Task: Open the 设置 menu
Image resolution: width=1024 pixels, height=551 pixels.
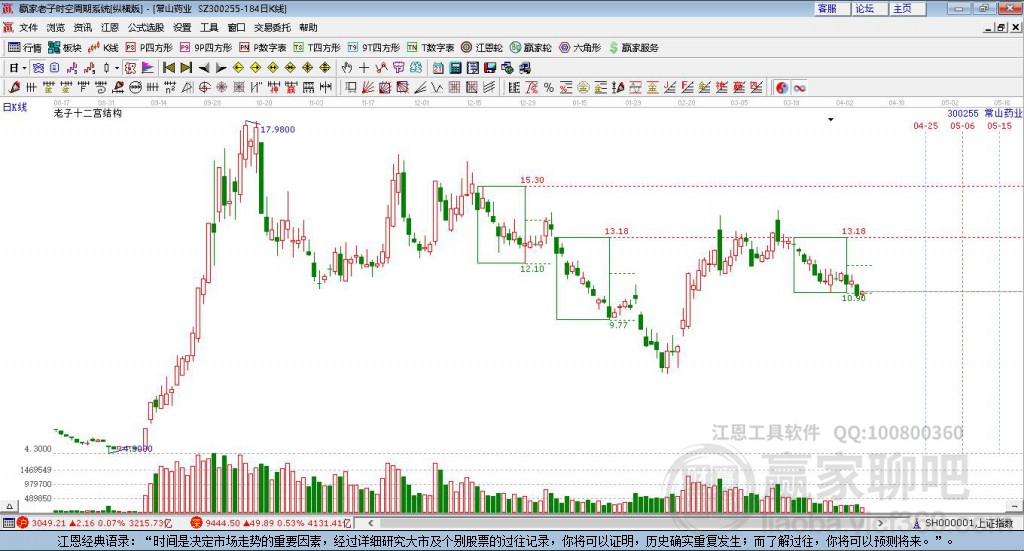Action: 182,27
